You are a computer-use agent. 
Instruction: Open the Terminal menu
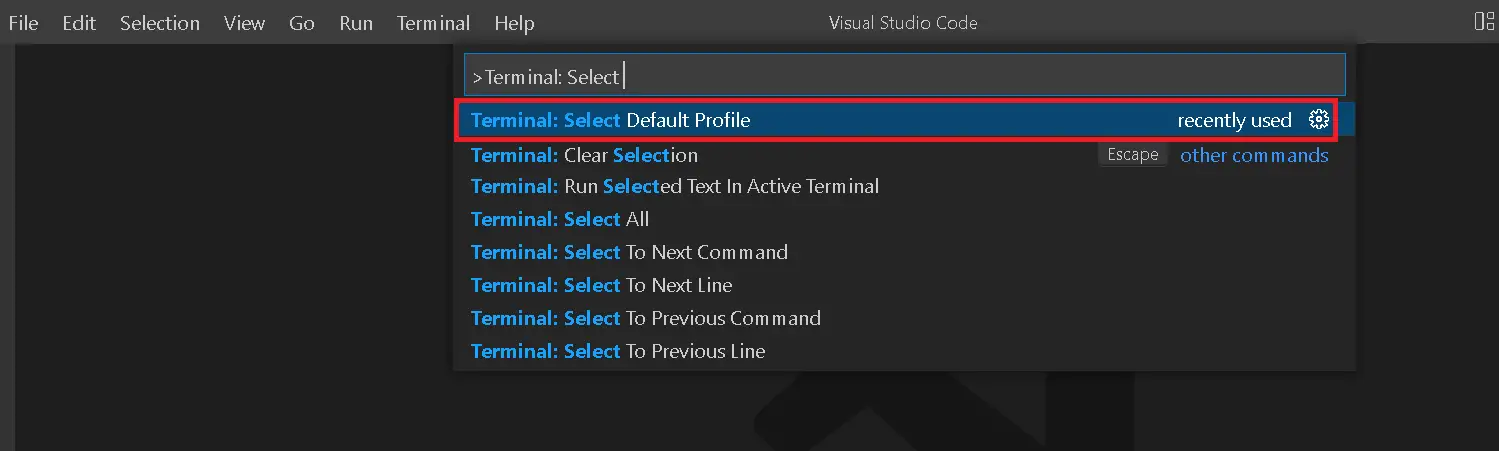pyautogui.click(x=433, y=23)
